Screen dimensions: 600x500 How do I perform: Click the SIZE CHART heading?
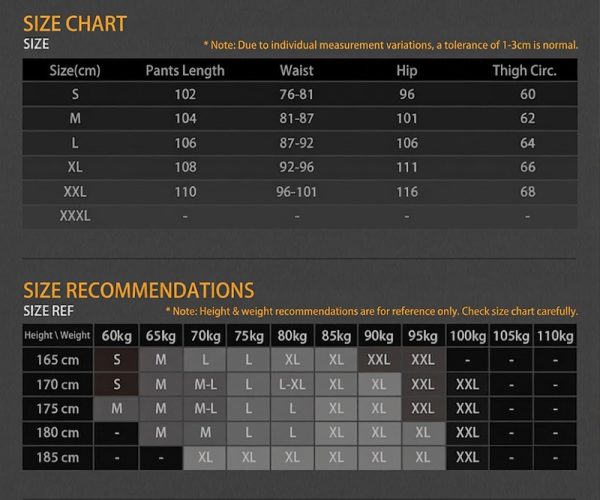pyautogui.click(x=75, y=24)
